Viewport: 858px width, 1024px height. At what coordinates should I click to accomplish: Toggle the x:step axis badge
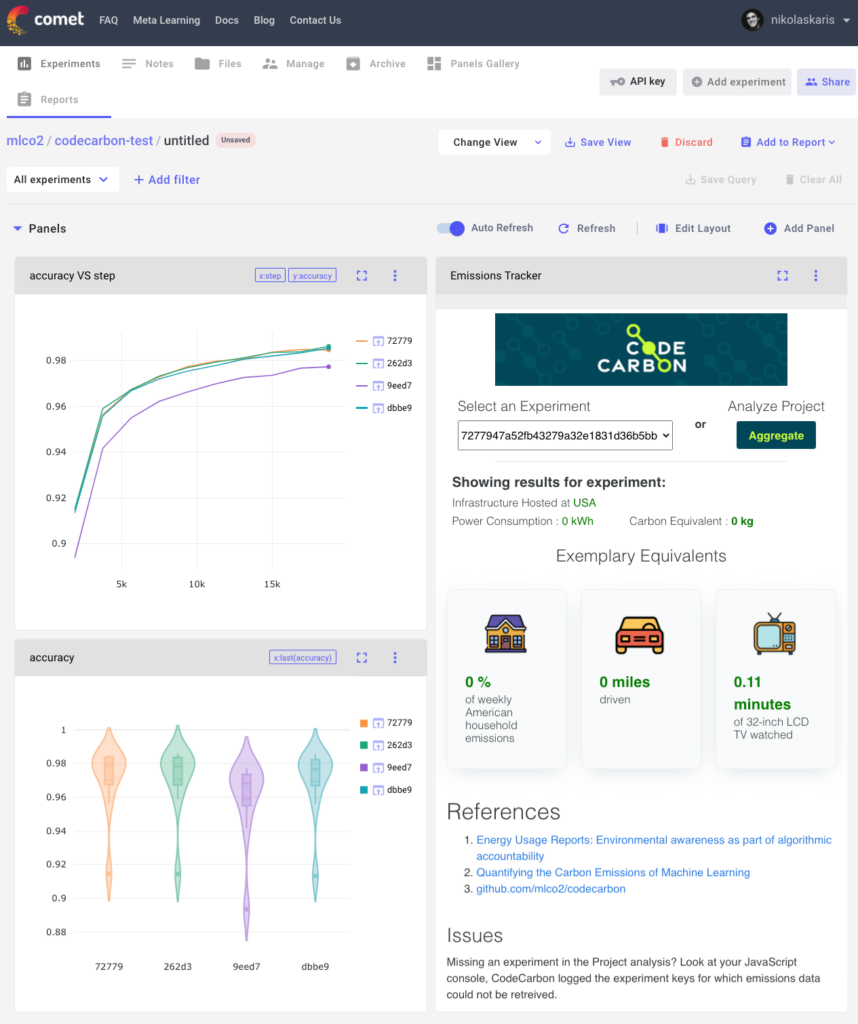(269, 274)
